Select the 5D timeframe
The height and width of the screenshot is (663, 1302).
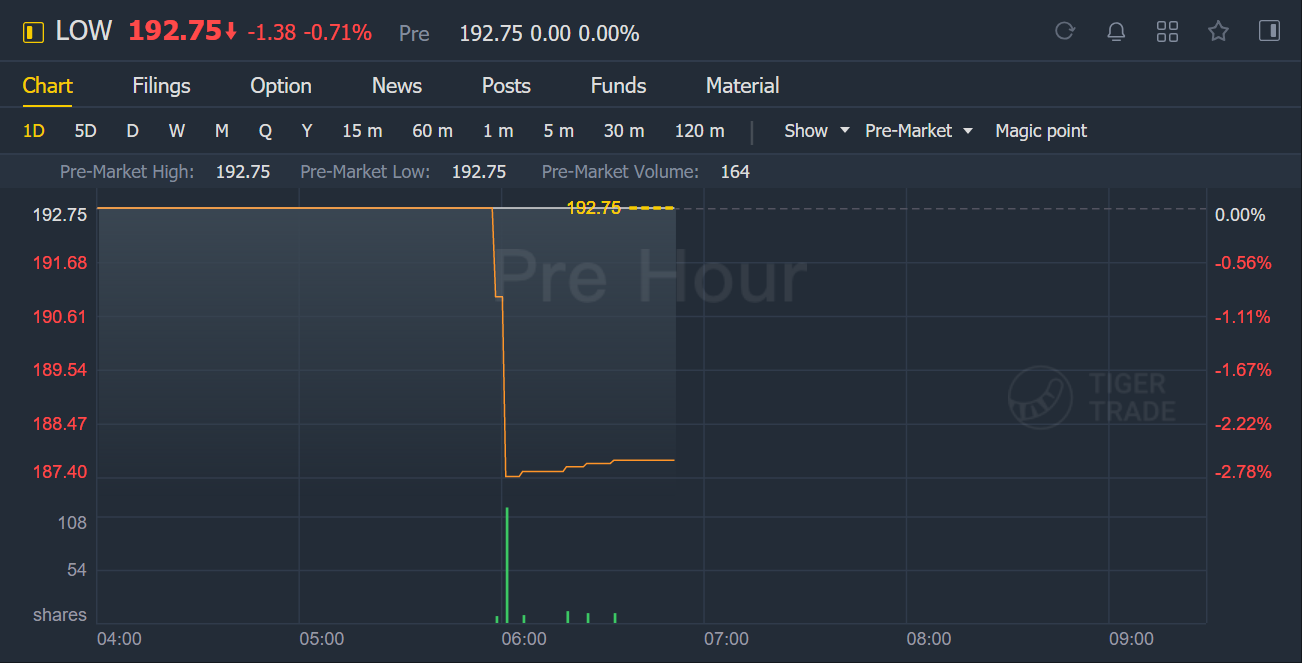coord(85,131)
